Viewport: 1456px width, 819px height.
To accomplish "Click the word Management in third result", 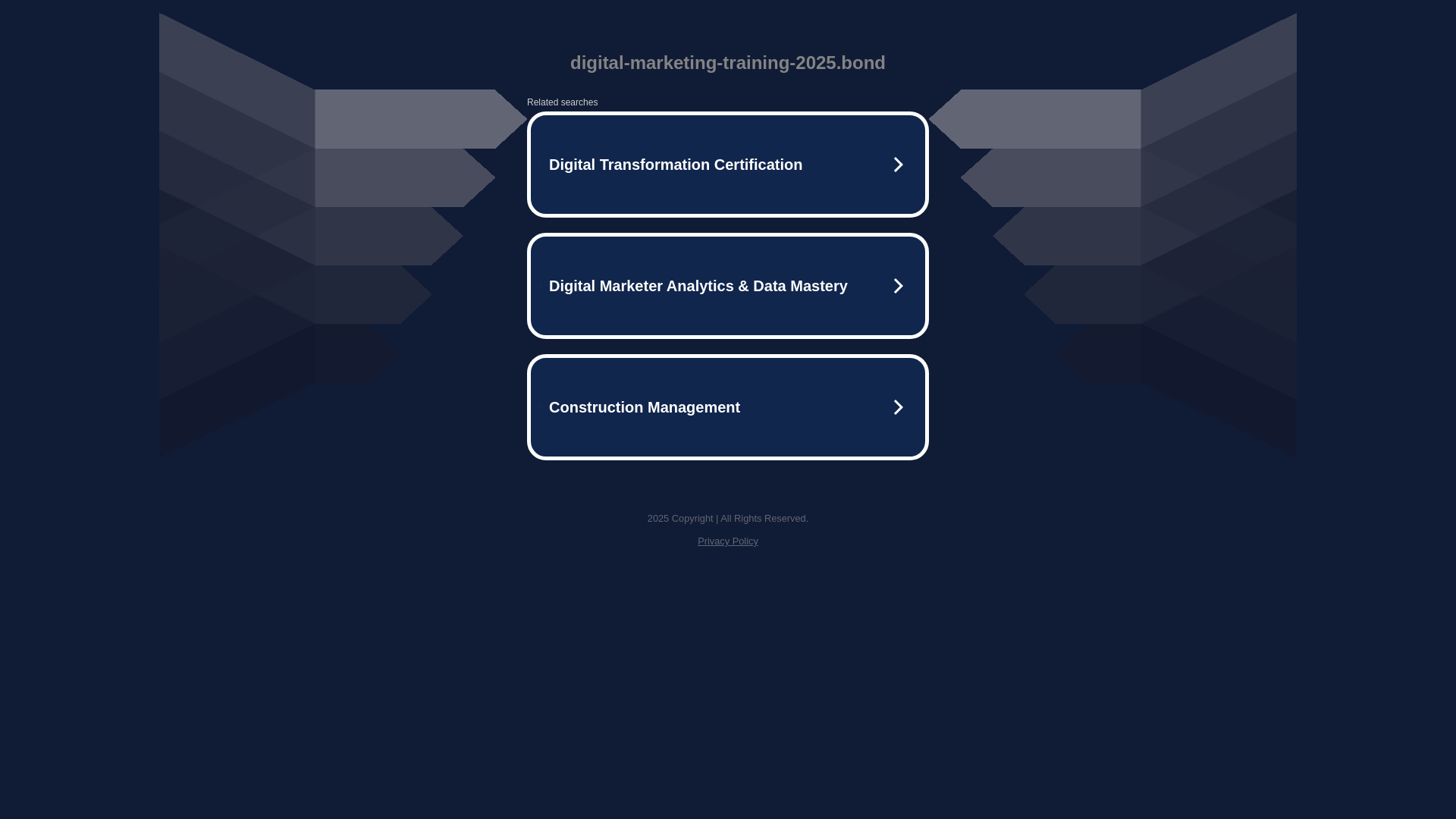I will [693, 407].
